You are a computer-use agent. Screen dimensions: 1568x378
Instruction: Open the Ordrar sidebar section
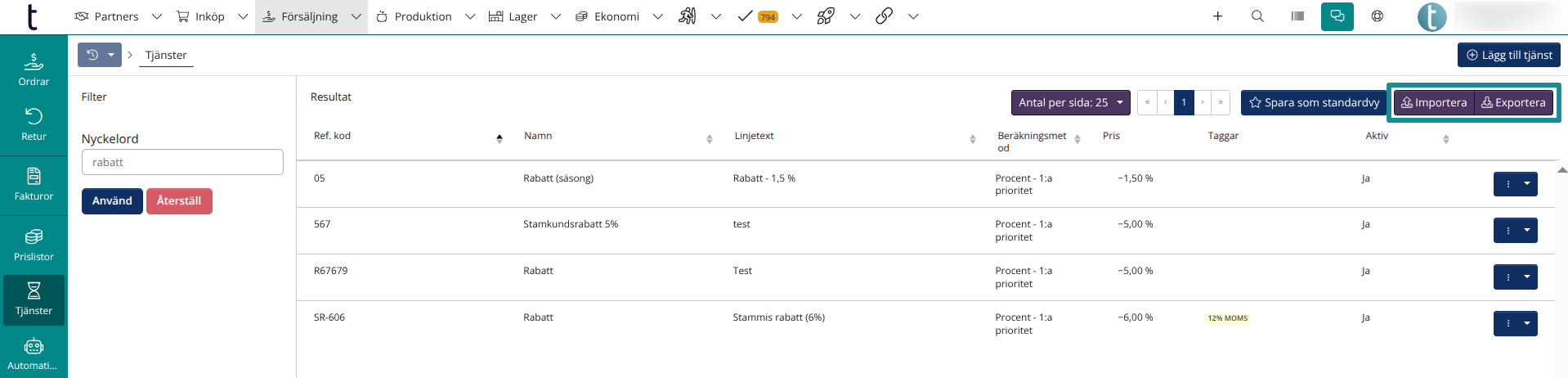(34, 69)
